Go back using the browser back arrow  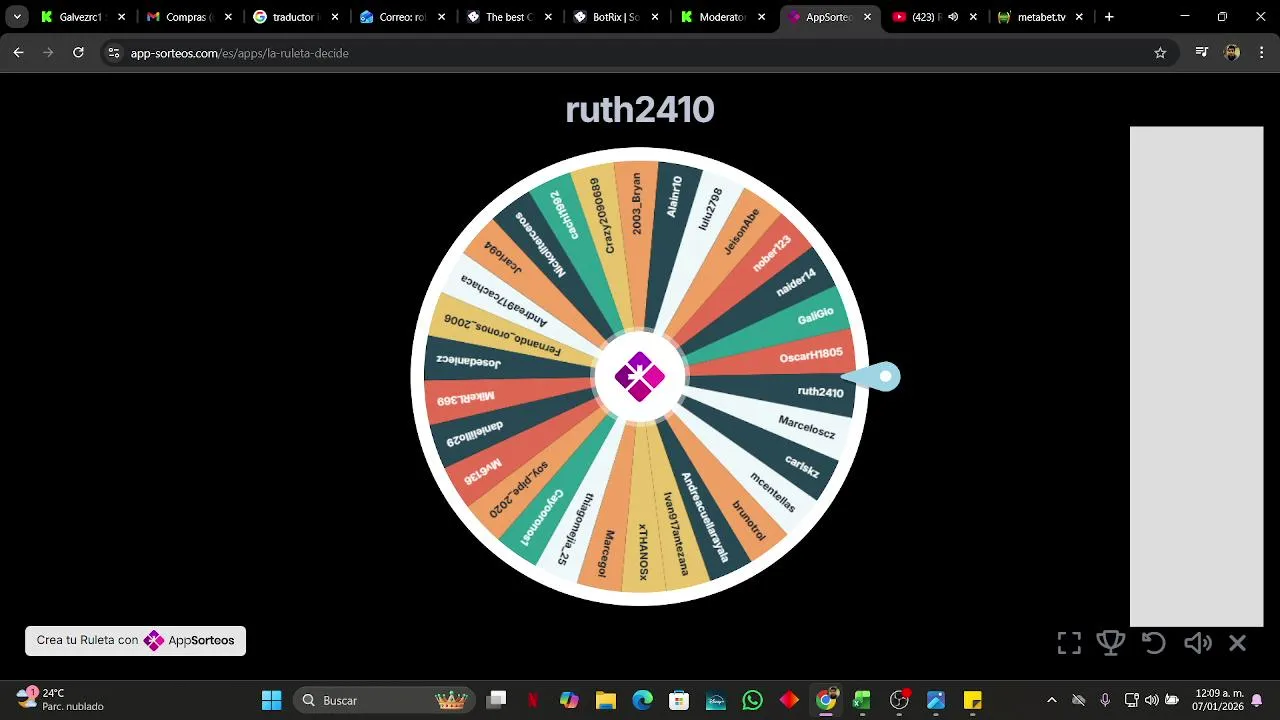18,53
